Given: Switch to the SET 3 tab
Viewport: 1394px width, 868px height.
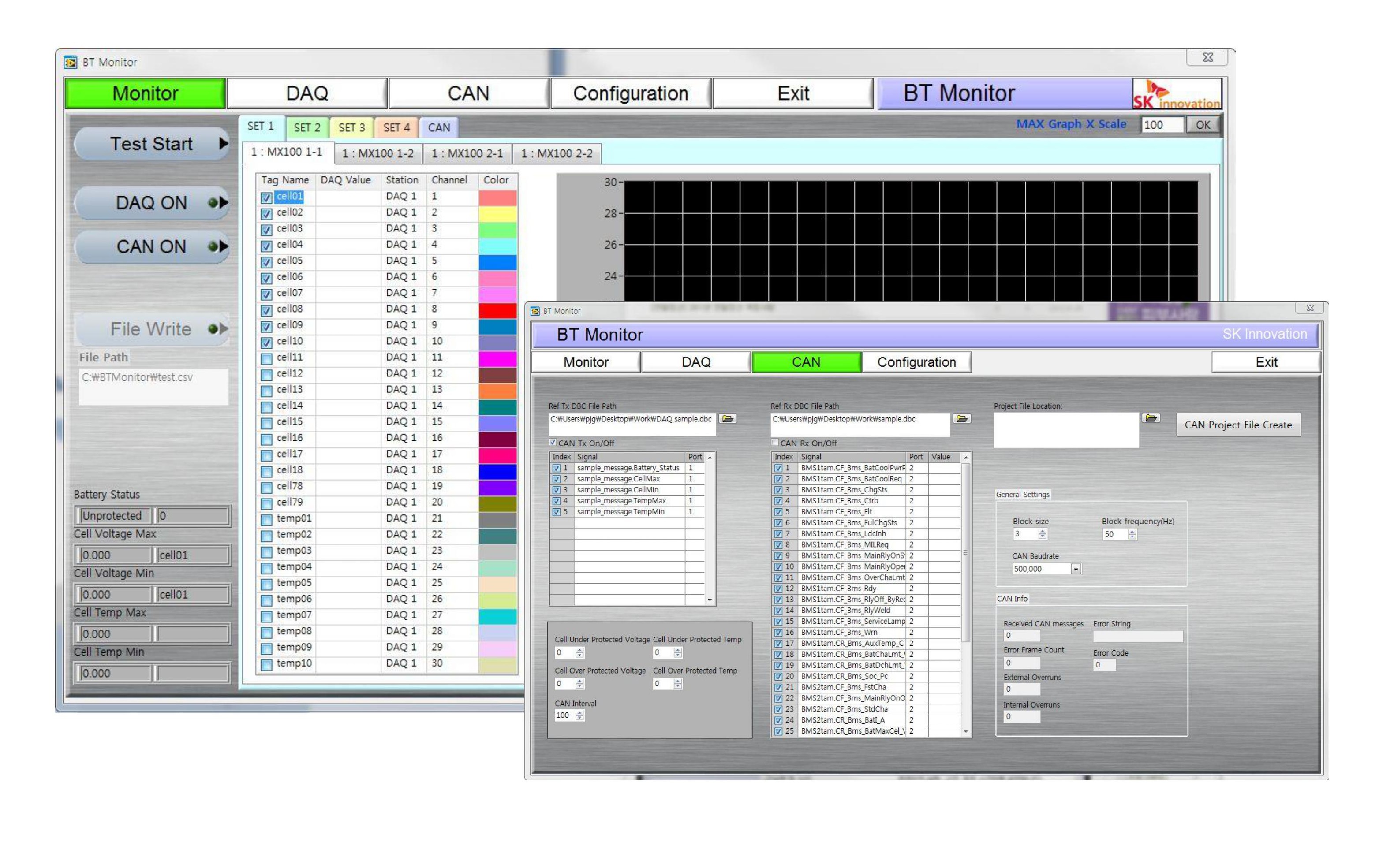Looking at the screenshot, I should pyautogui.click(x=351, y=127).
